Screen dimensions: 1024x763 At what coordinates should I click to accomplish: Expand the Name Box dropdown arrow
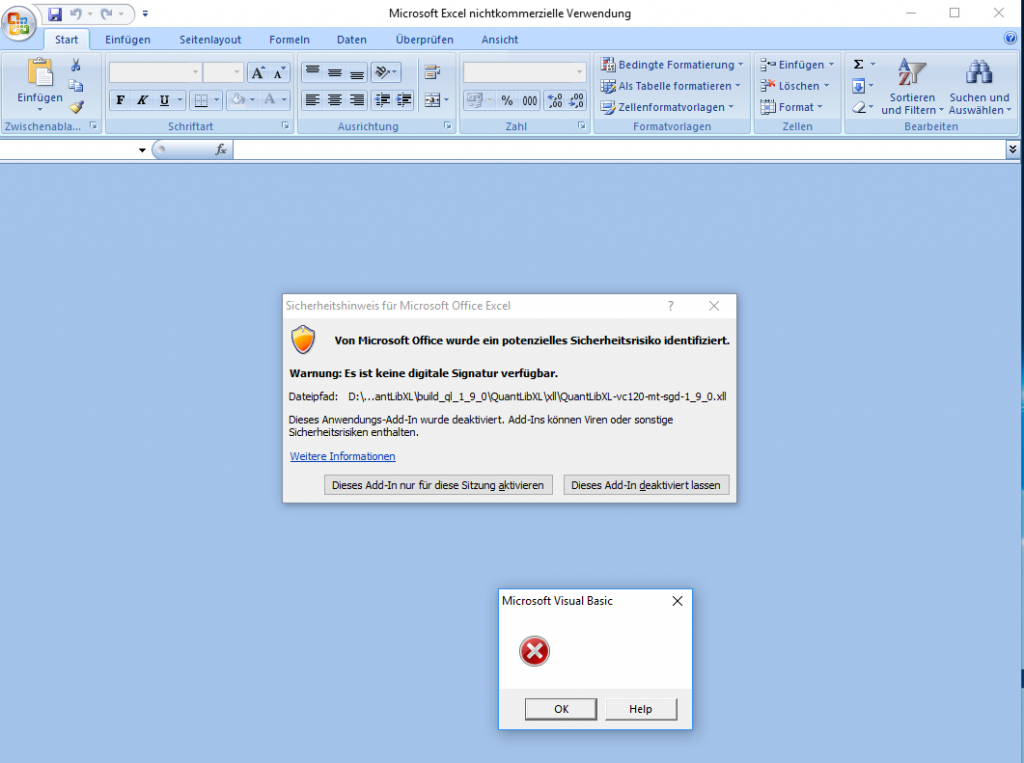pyautogui.click(x=142, y=150)
